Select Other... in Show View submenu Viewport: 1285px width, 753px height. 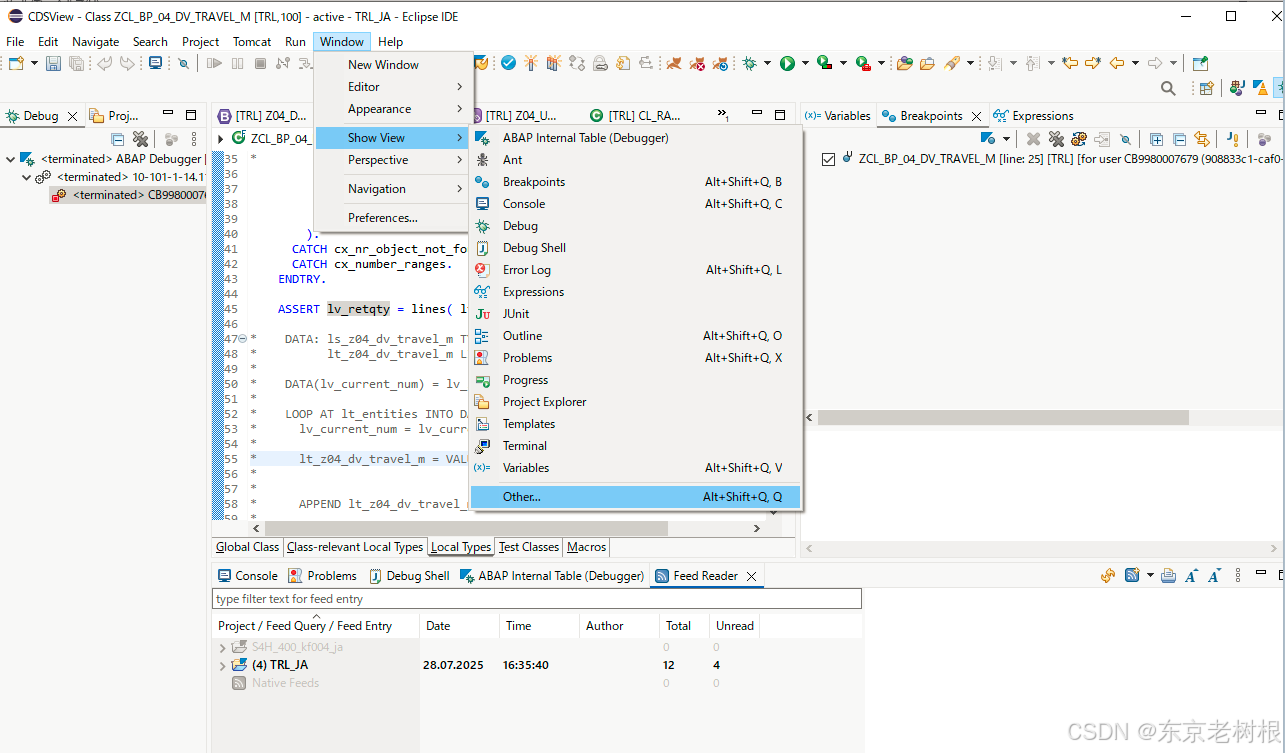coord(636,497)
